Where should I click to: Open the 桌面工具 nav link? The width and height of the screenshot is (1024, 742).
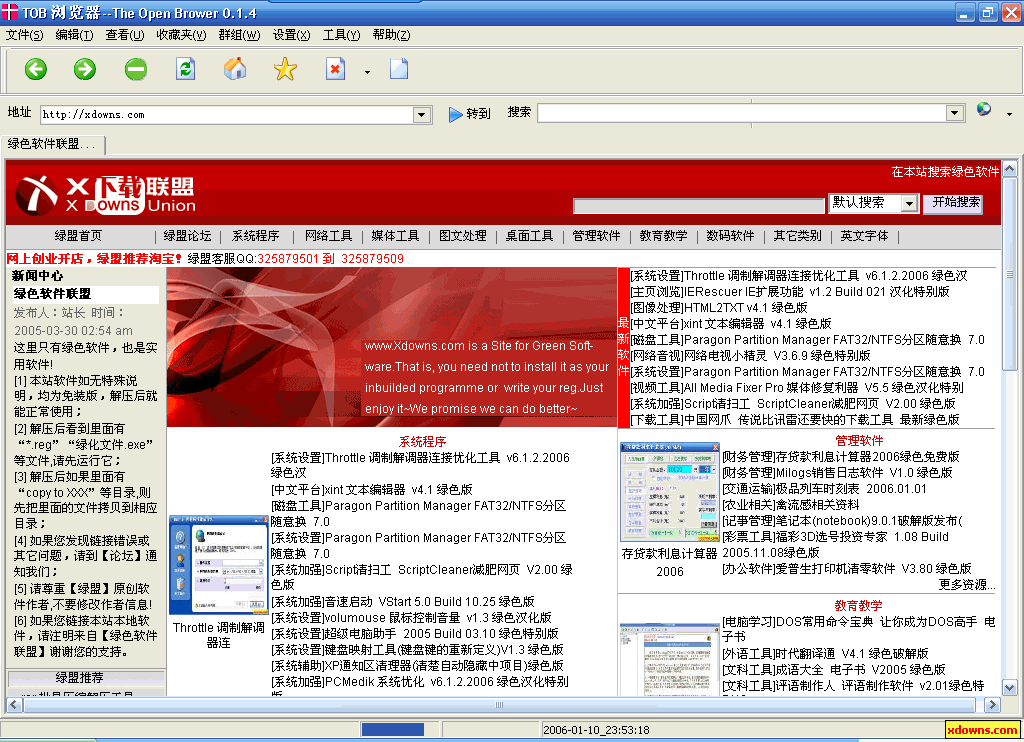coord(529,236)
